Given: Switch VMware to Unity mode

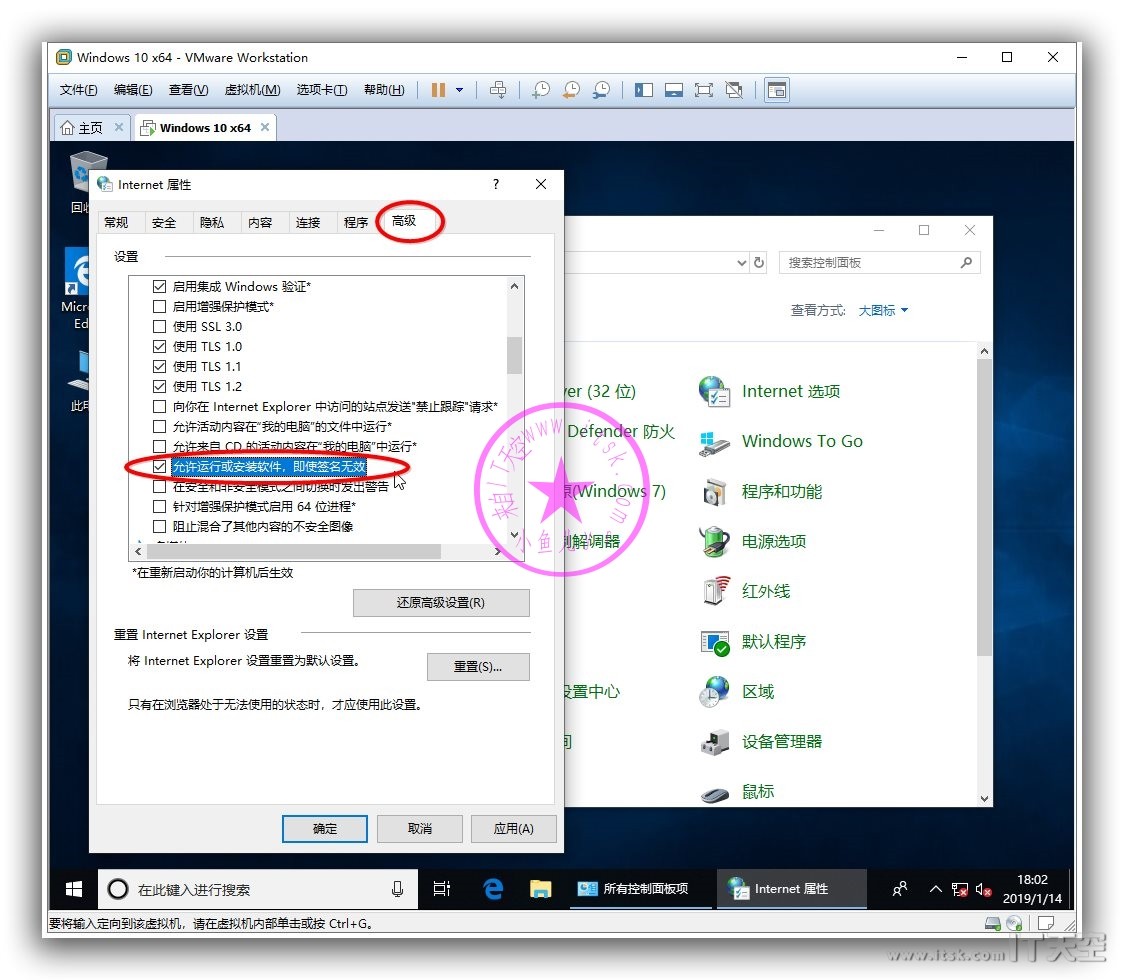Looking at the screenshot, I should click(x=734, y=90).
